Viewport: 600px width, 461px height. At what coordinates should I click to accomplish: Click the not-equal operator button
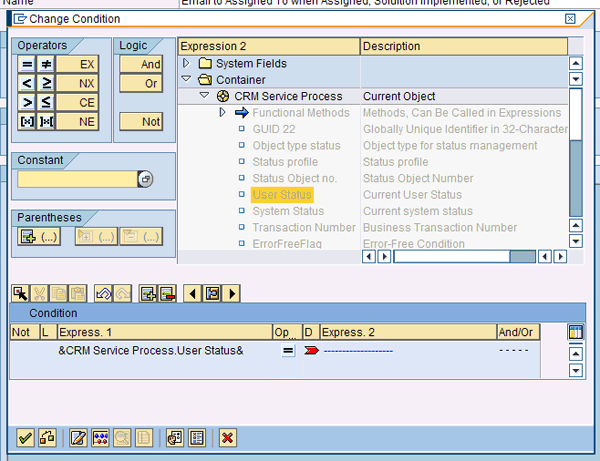click(46, 64)
